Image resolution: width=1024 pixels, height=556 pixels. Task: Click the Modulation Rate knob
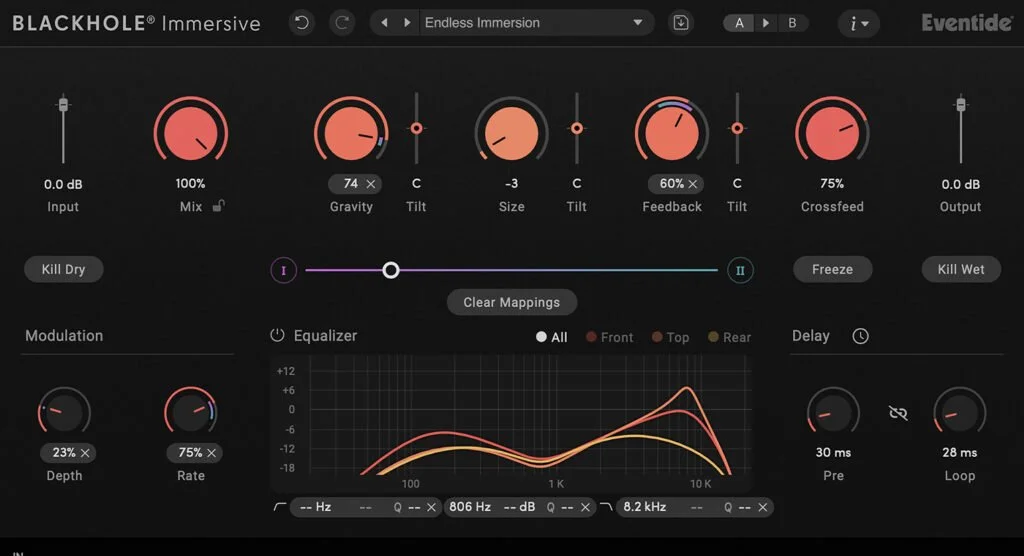pyautogui.click(x=191, y=412)
